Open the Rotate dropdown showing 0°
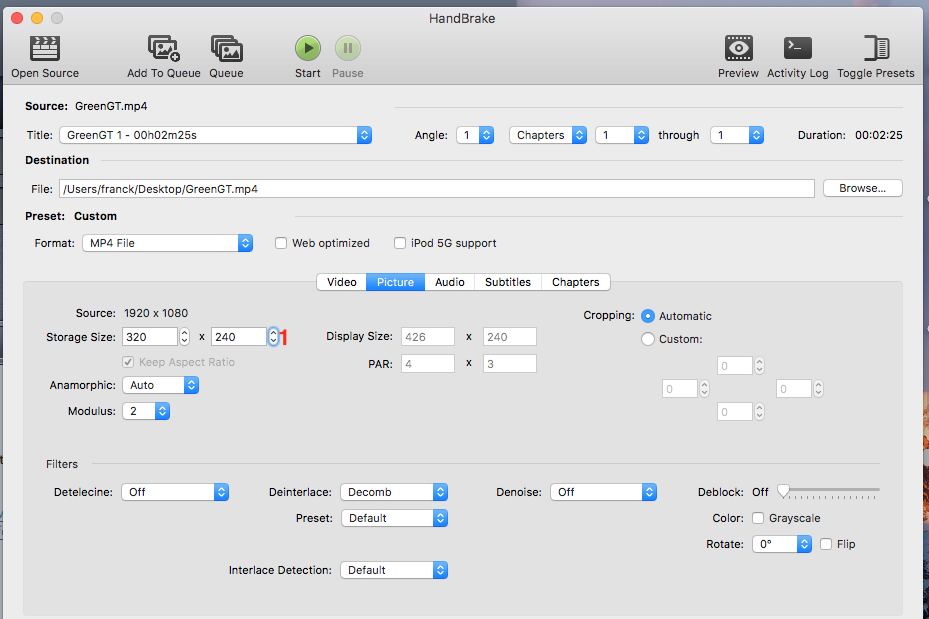Viewport: 929px width, 619px height. click(x=782, y=544)
